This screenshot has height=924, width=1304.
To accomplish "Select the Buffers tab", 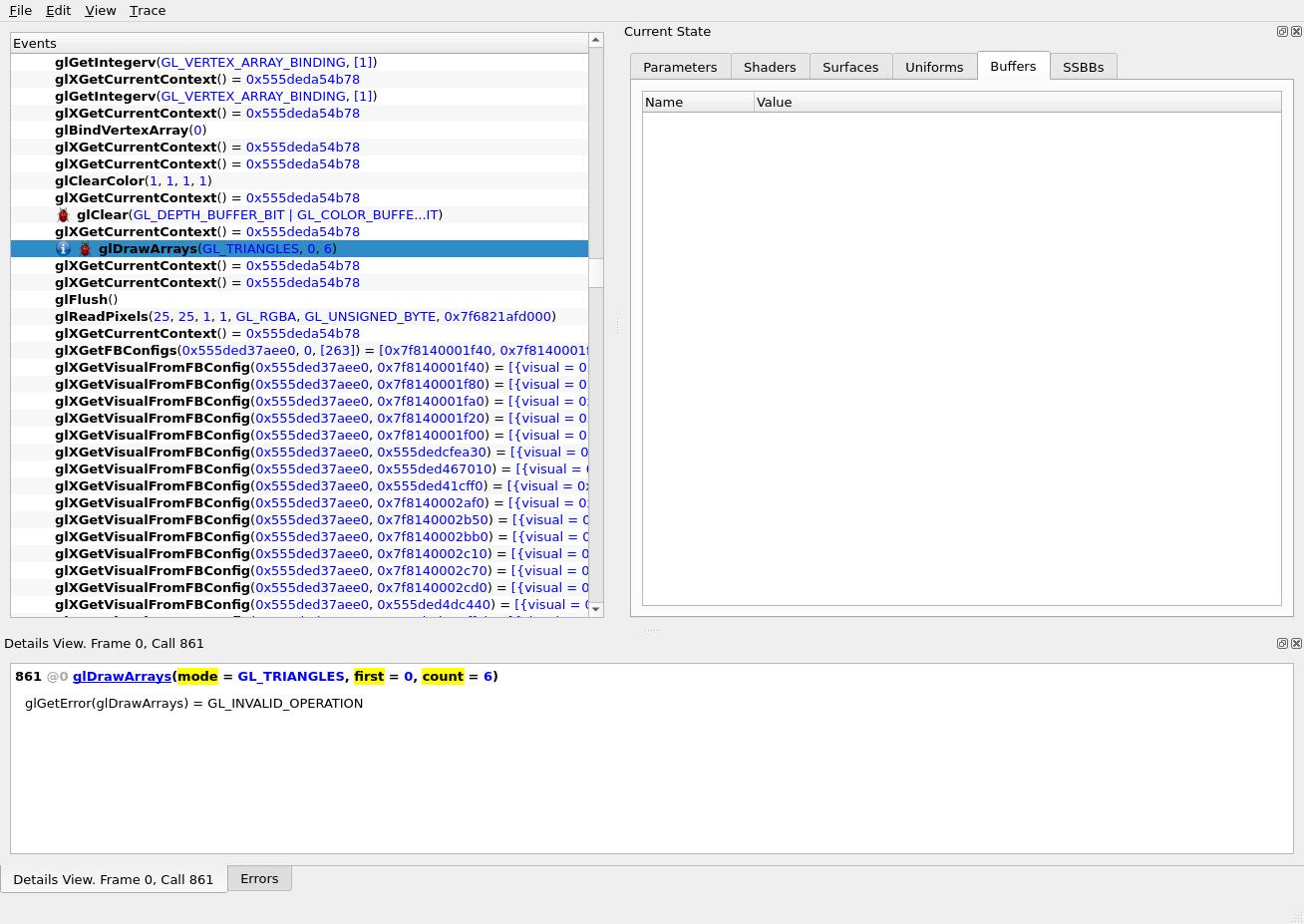I will tap(1013, 66).
